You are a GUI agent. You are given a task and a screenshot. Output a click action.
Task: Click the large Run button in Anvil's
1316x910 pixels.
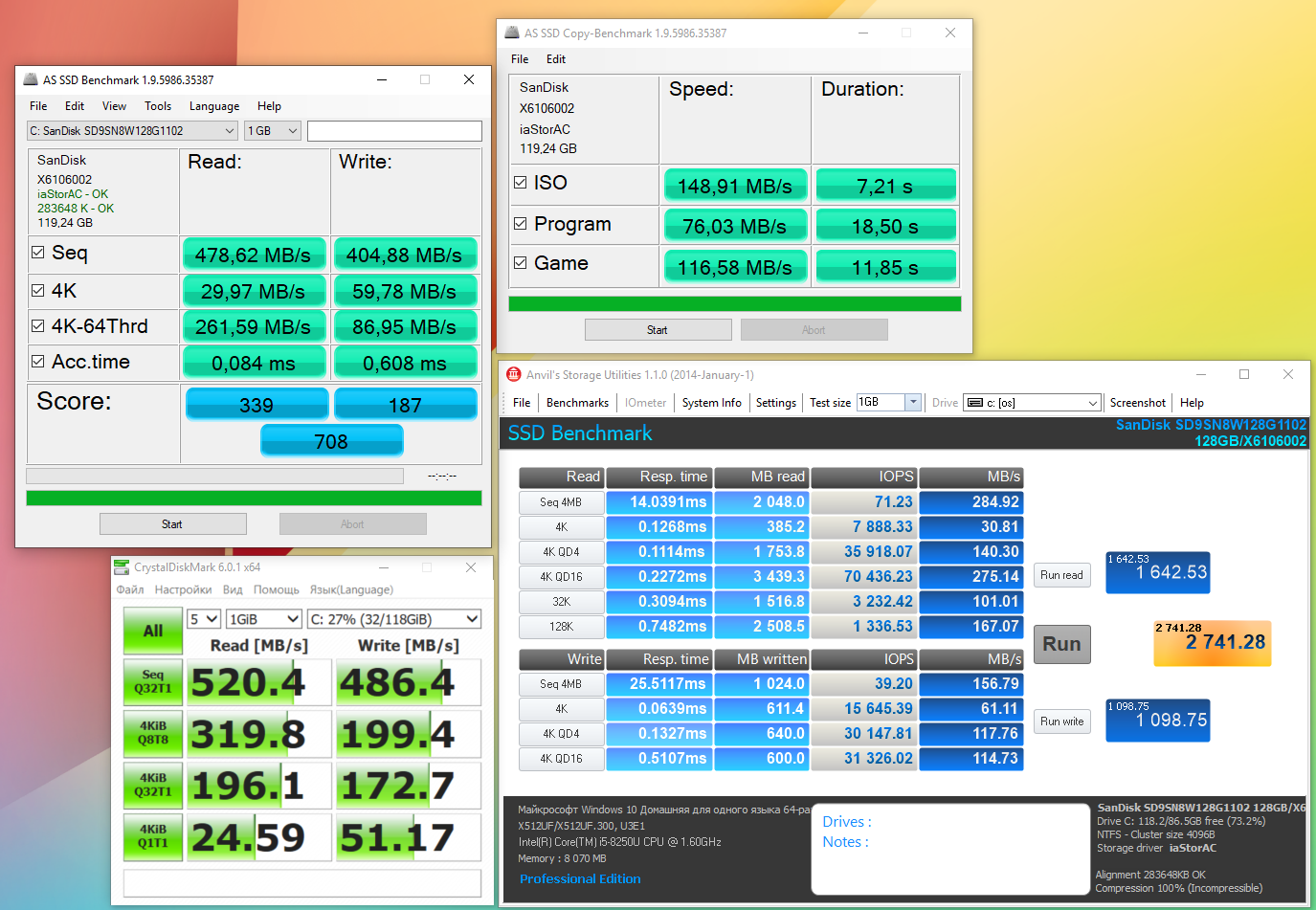[1062, 644]
